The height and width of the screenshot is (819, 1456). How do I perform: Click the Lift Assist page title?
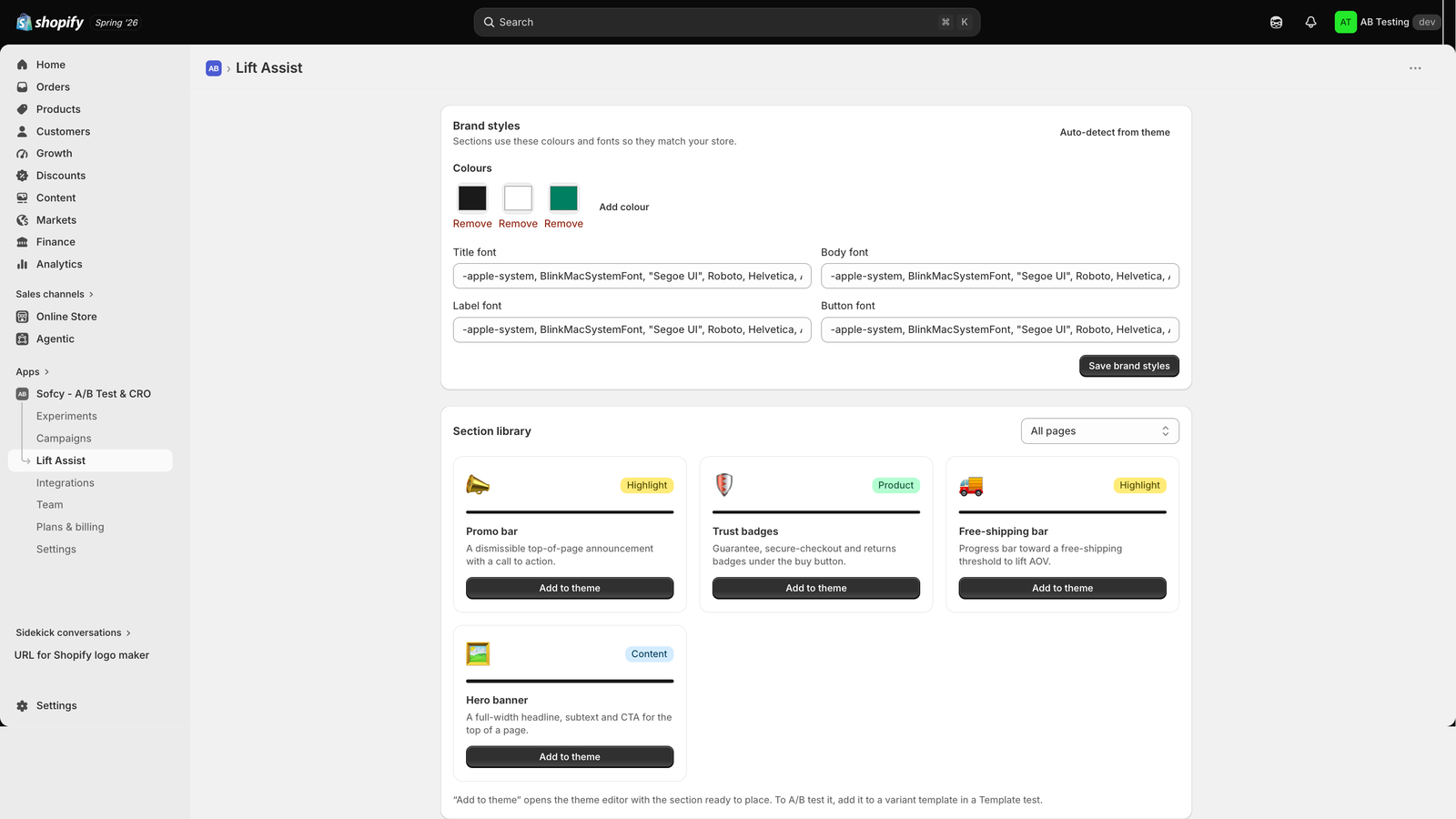coord(269,68)
